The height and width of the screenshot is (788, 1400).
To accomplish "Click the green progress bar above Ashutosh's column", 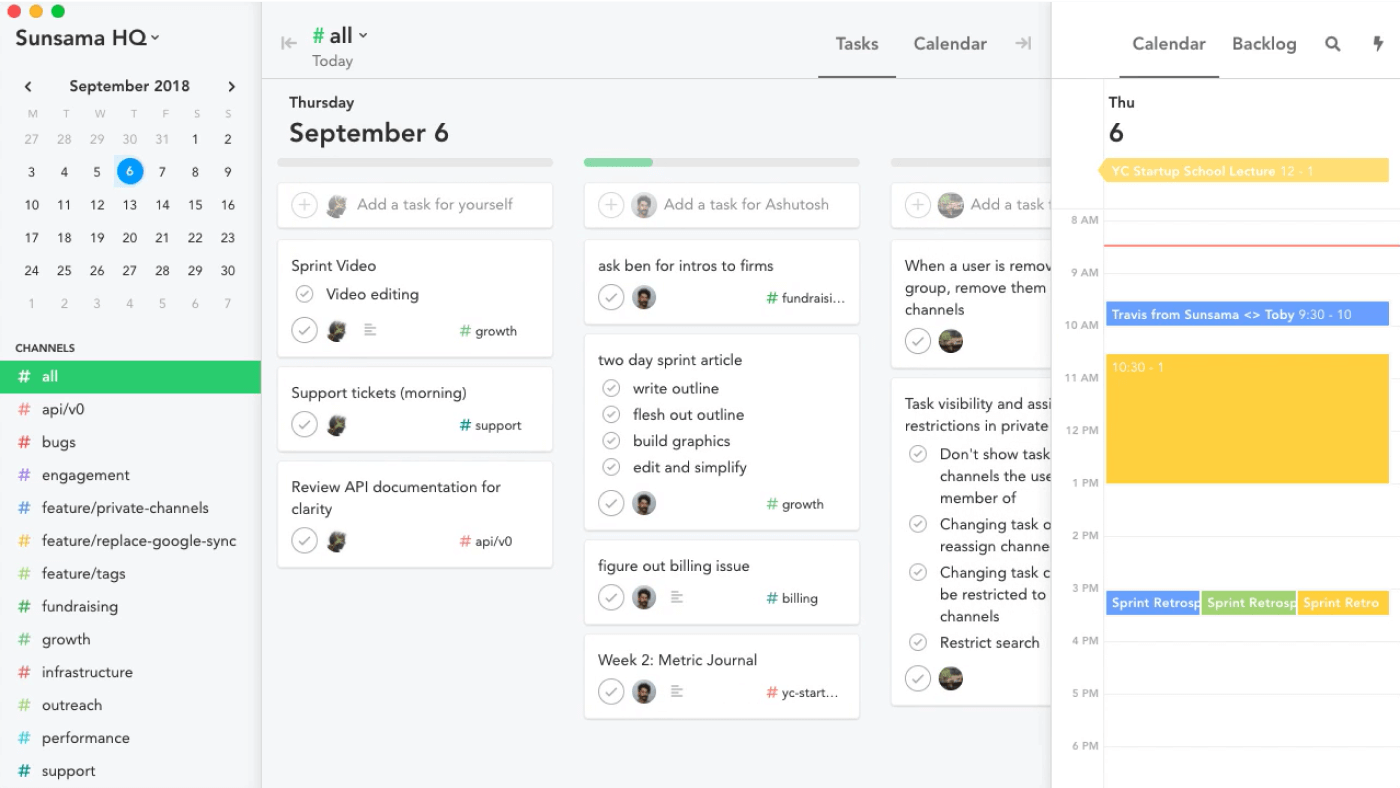I will [618, 162].
